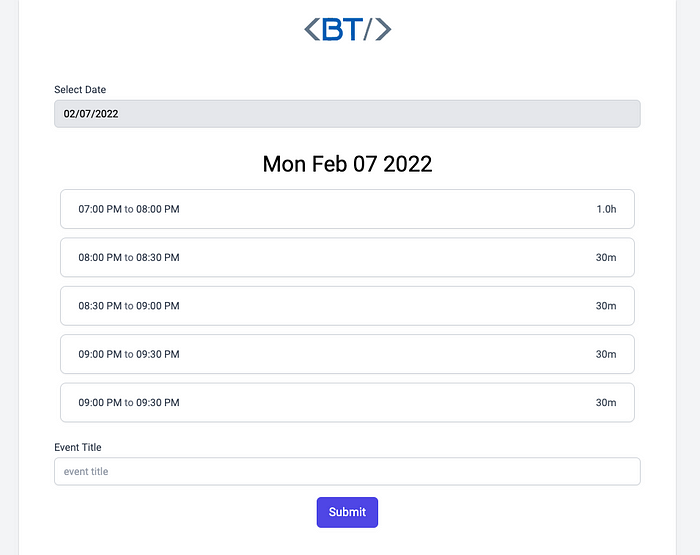Click the Select Date label
The height and width of the screenshot is (555, 700).
point(80,89)
